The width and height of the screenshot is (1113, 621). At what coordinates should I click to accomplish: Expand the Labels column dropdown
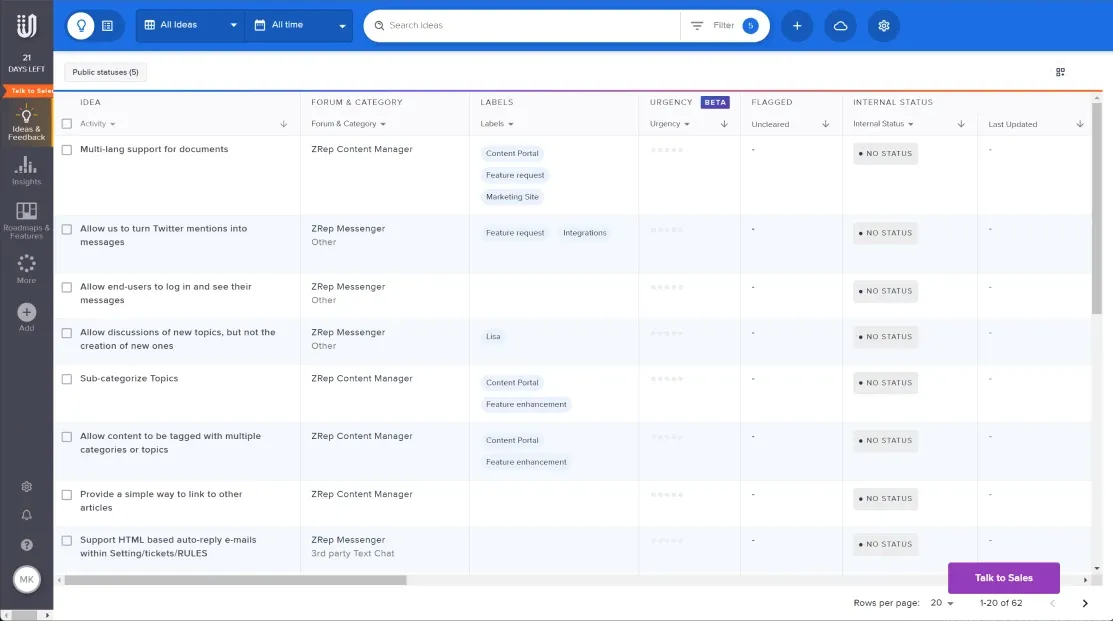(497, 123)
